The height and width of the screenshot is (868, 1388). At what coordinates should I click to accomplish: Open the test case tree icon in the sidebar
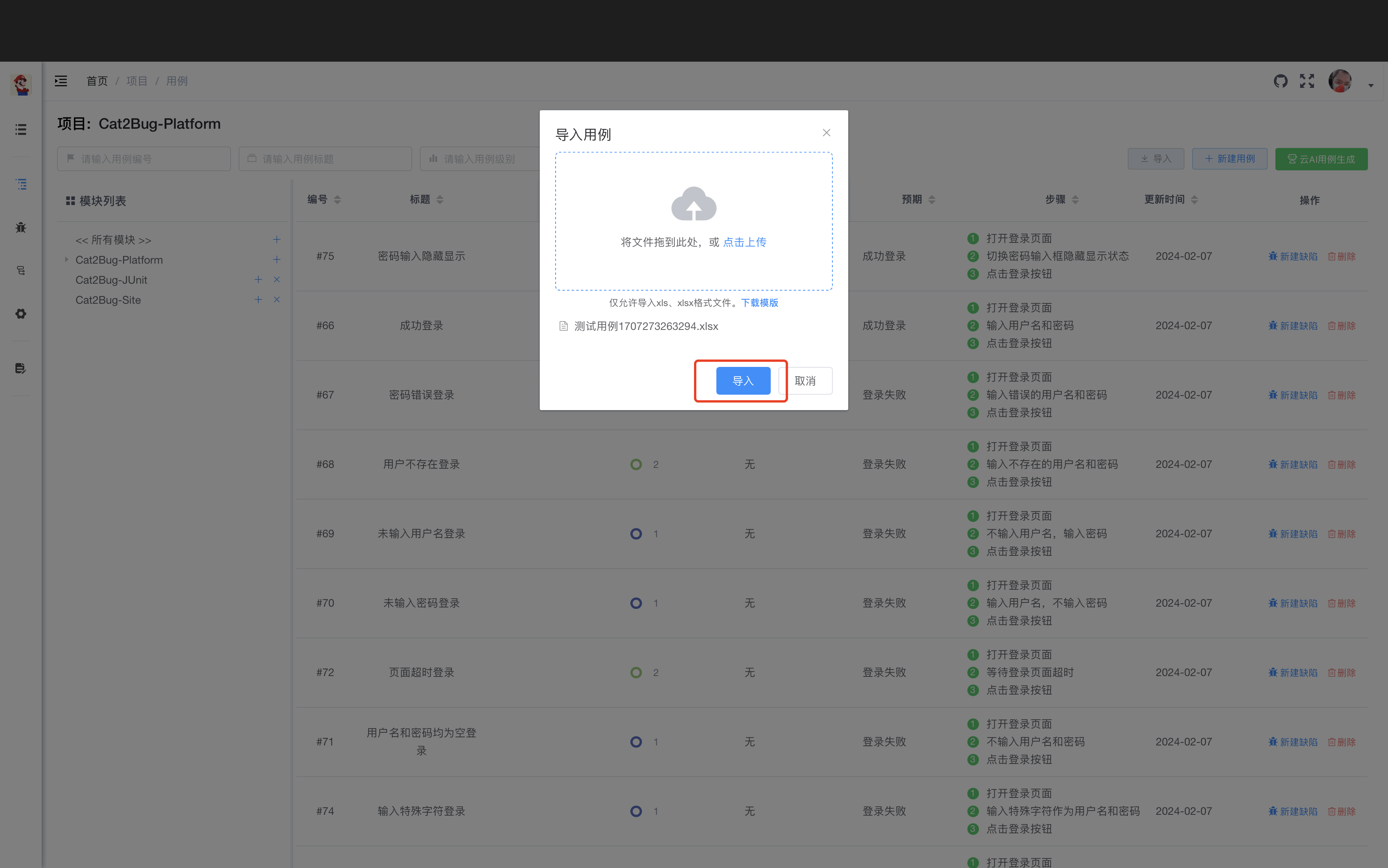[x=21, y=184]
